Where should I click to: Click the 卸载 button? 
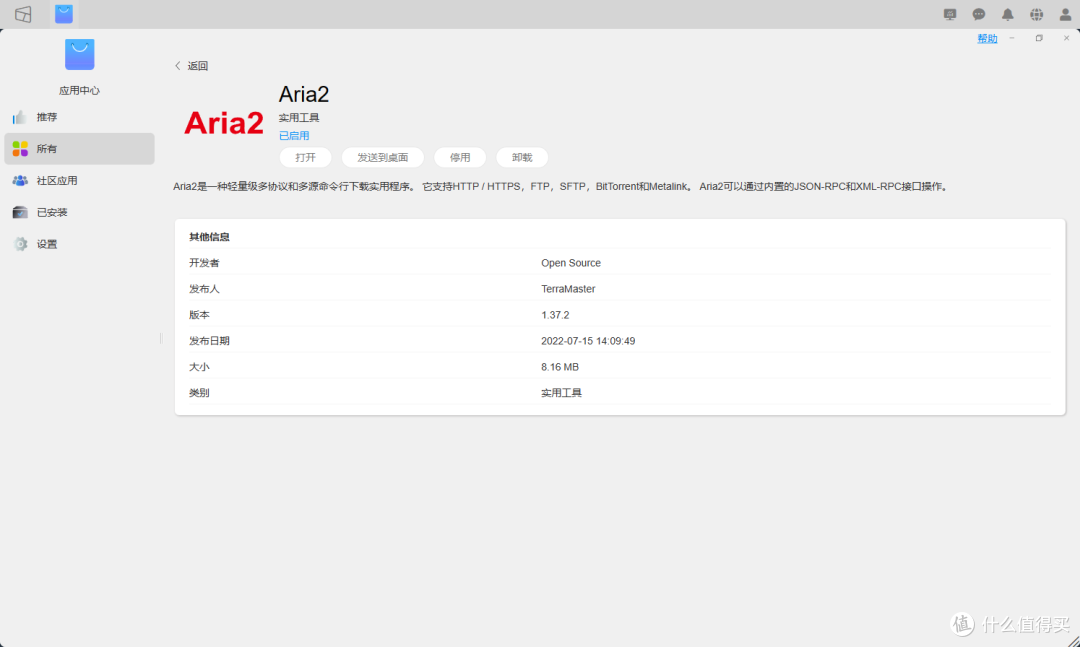click(x=522, y=157)
